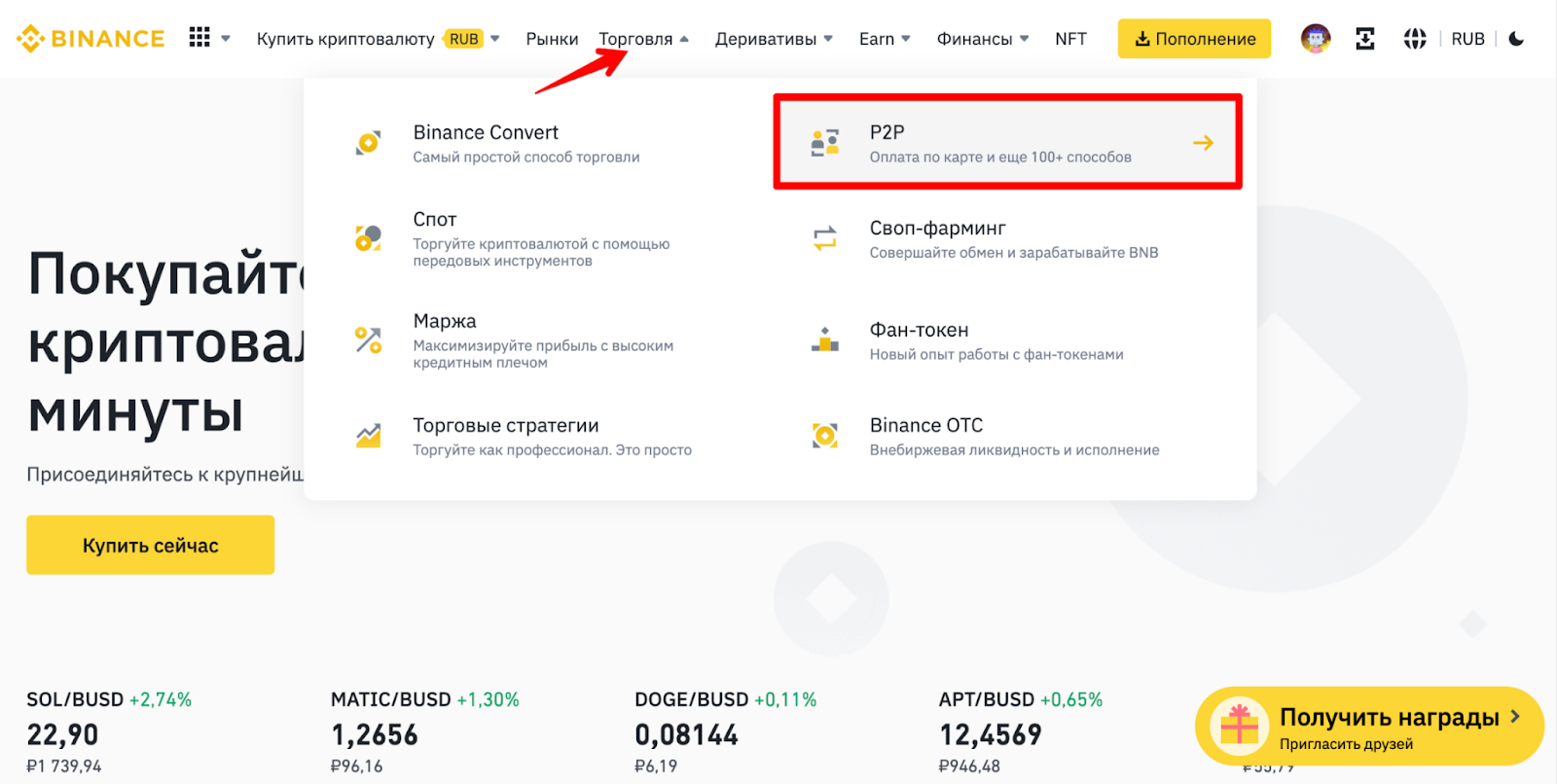Expand the Финансы dropdown
Image resolution: width=1557 pixels, height=784 pixels.
click(x=982, y=39)
